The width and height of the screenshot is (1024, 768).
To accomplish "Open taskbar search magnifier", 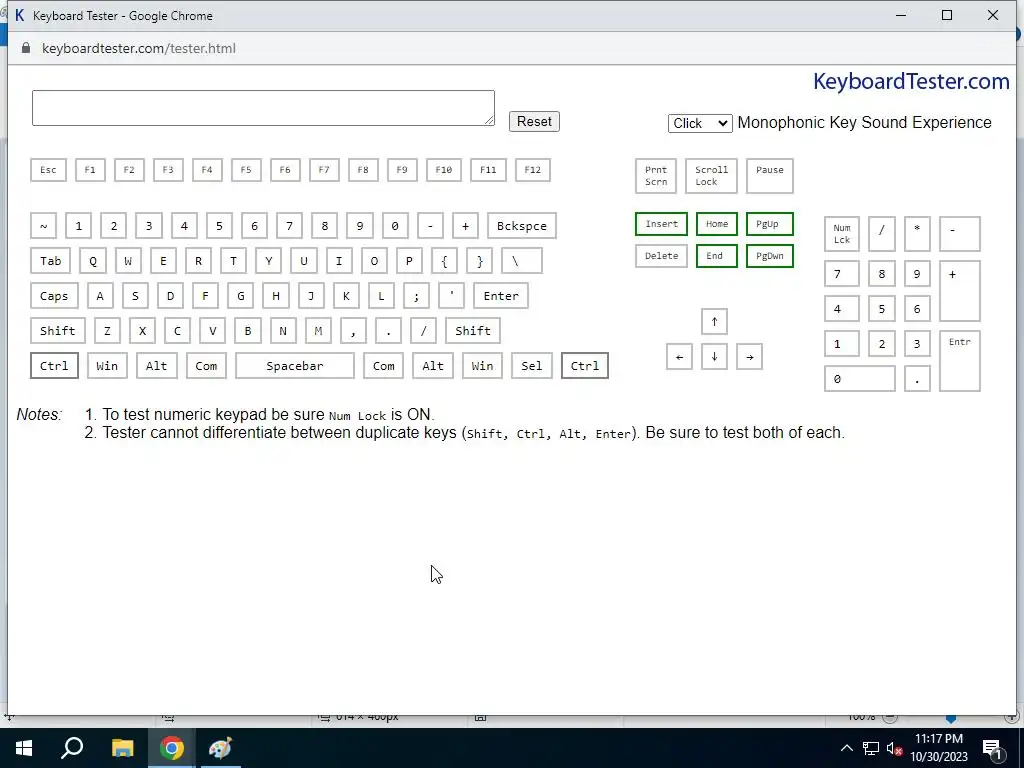I will (72, 748).
